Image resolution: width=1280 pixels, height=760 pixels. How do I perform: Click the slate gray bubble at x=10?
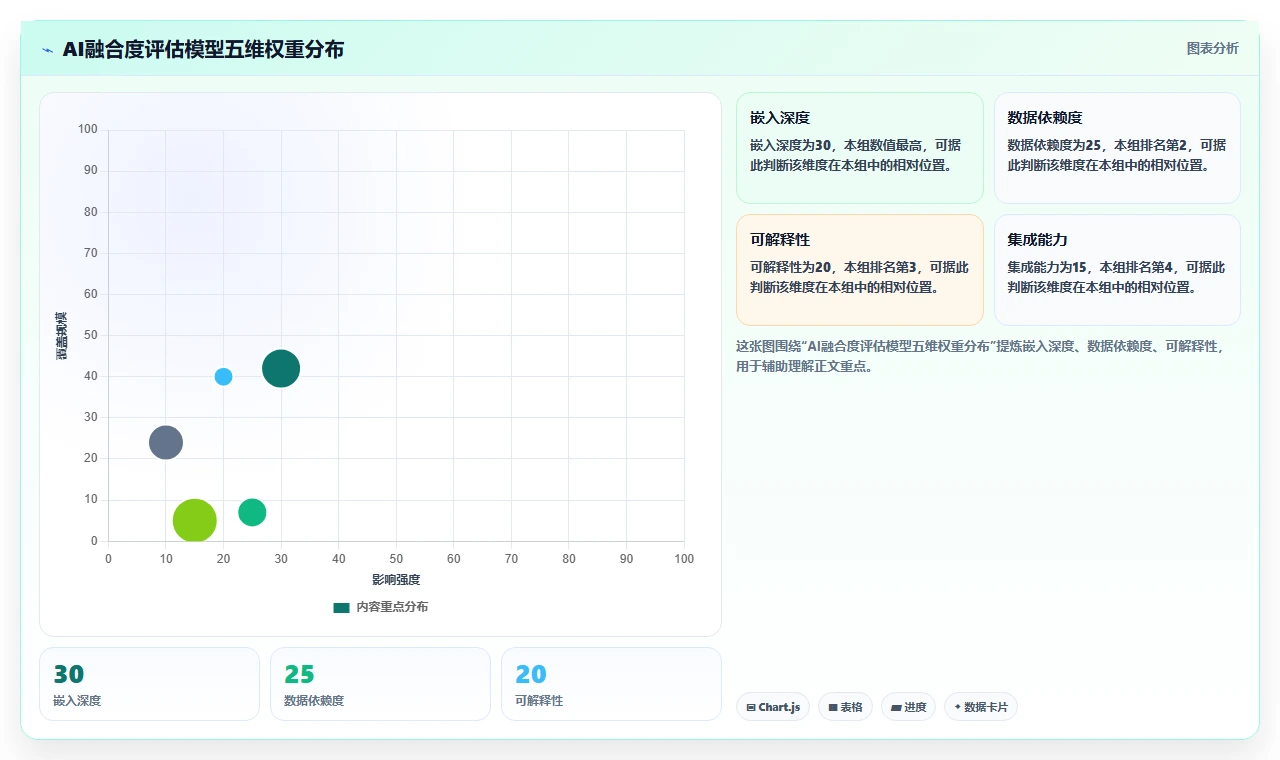[166, 442]
